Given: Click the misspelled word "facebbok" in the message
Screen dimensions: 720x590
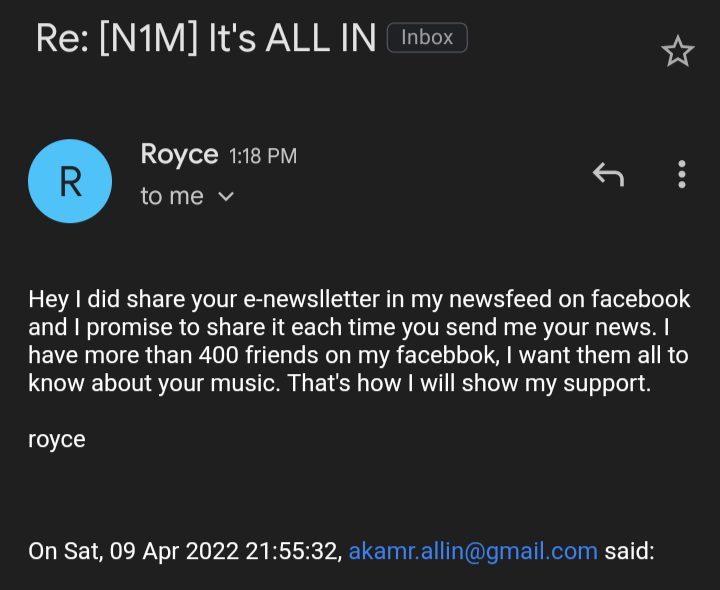Looking at the screenshot, I should click(548, 355).
